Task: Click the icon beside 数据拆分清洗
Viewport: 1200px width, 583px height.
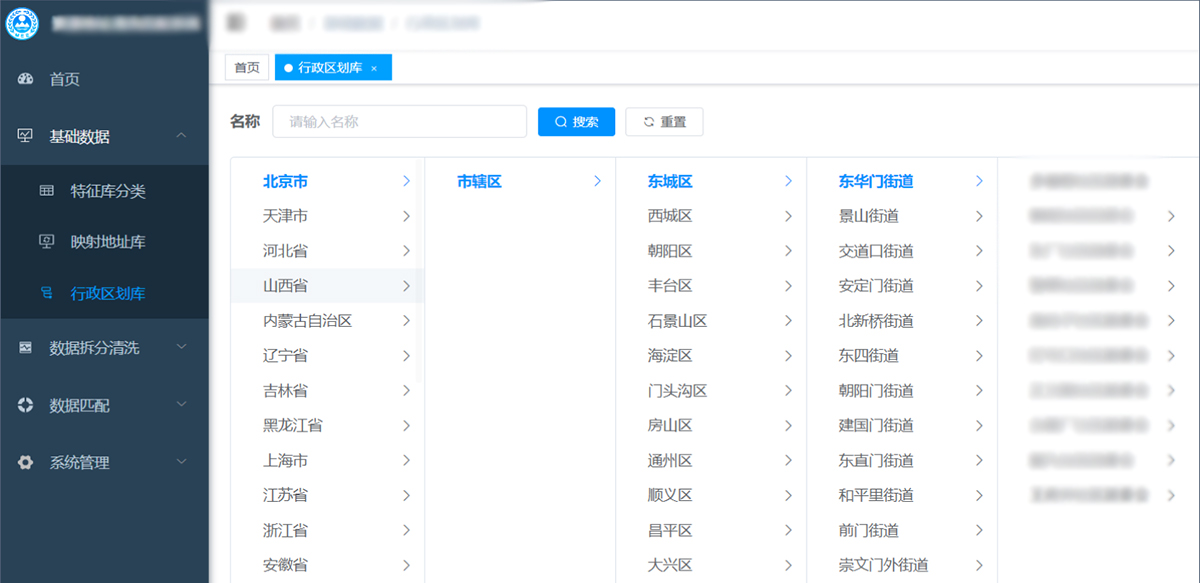Action: pos(26,347)
